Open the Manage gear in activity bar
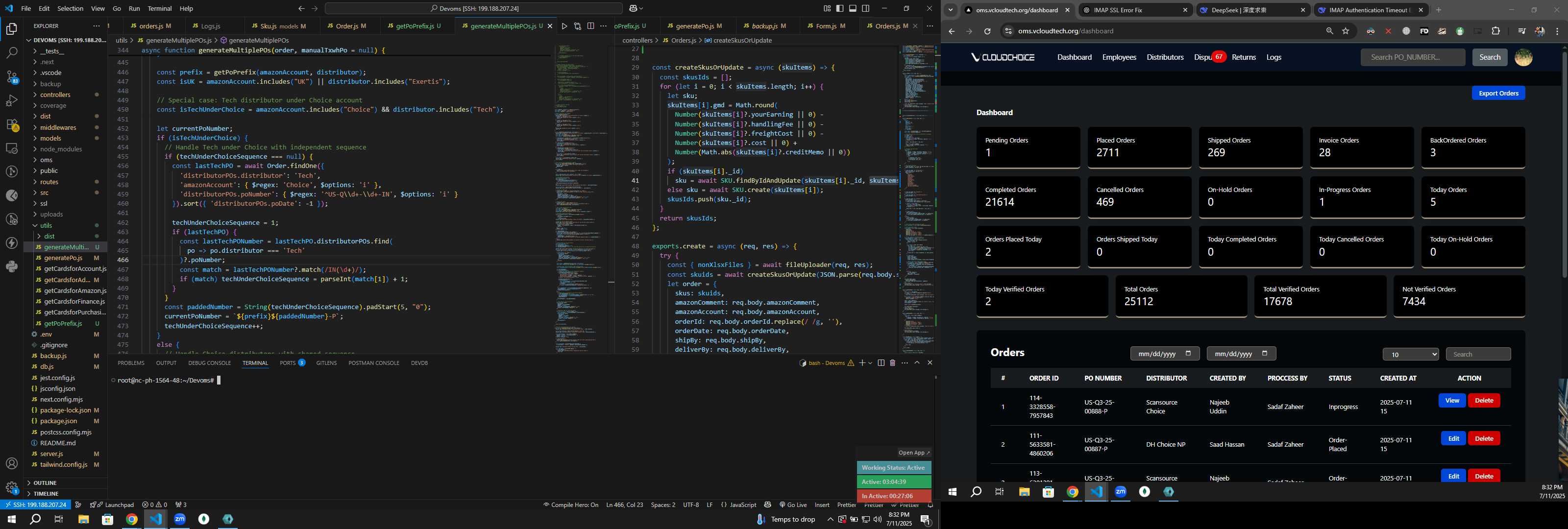This screenshot has height=529, width=1568. [x=12, y=487]
